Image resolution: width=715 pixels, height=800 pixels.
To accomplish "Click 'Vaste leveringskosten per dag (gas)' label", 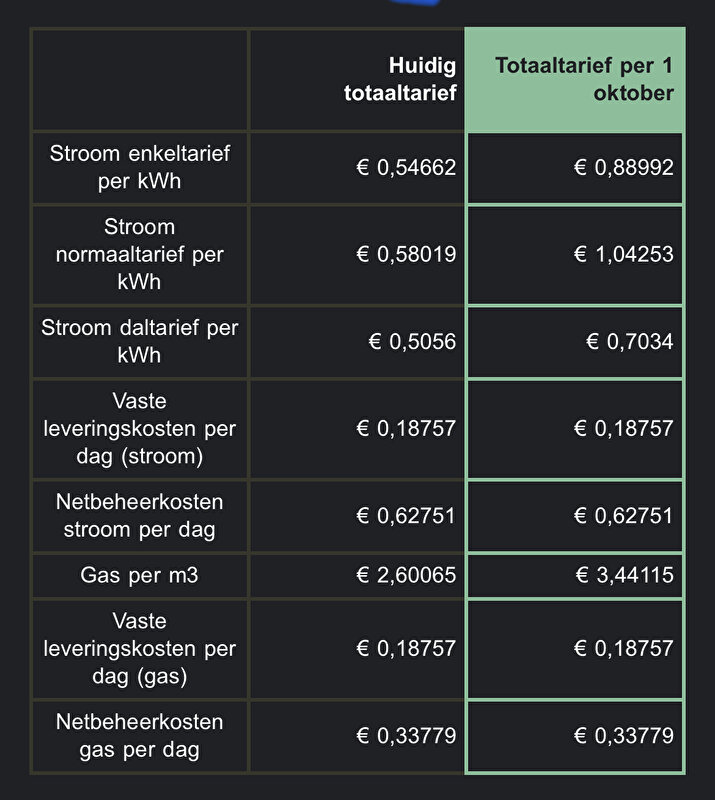I will point(139,648).
